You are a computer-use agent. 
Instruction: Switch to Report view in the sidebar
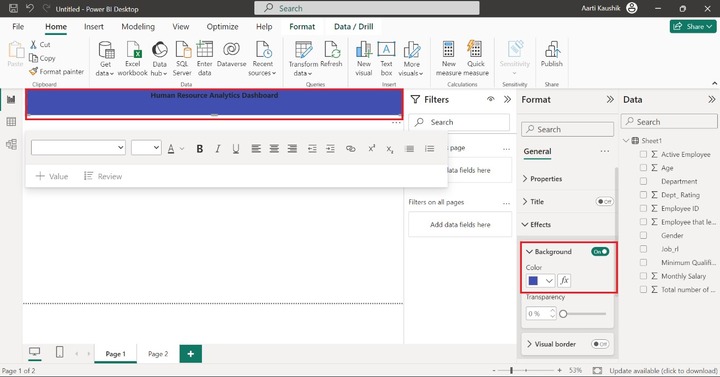pyautogui.click(x=11, y=99)
